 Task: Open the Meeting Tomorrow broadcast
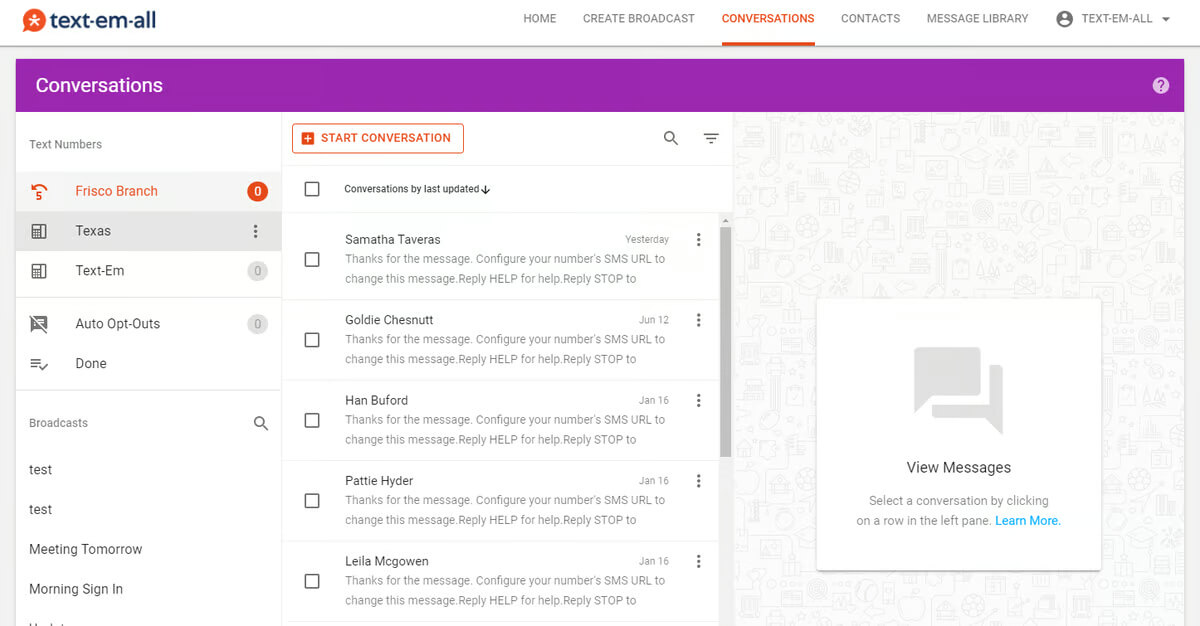click(86, 549)
